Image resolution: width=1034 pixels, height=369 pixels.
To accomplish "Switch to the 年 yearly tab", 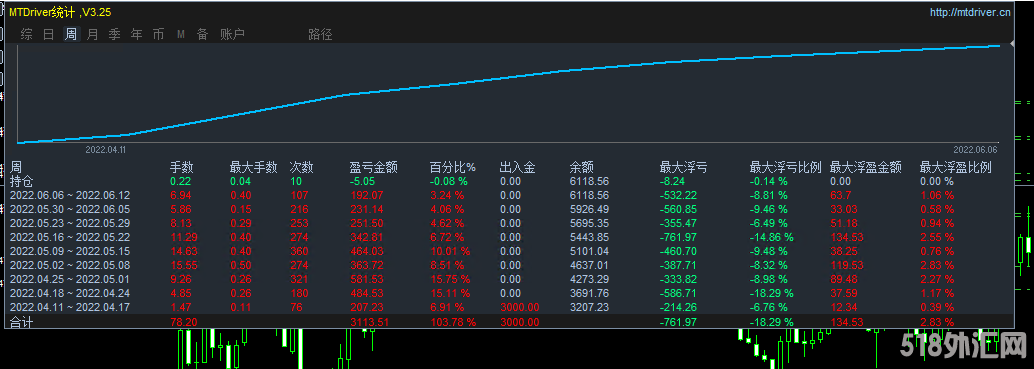I will tap(137, 34).
